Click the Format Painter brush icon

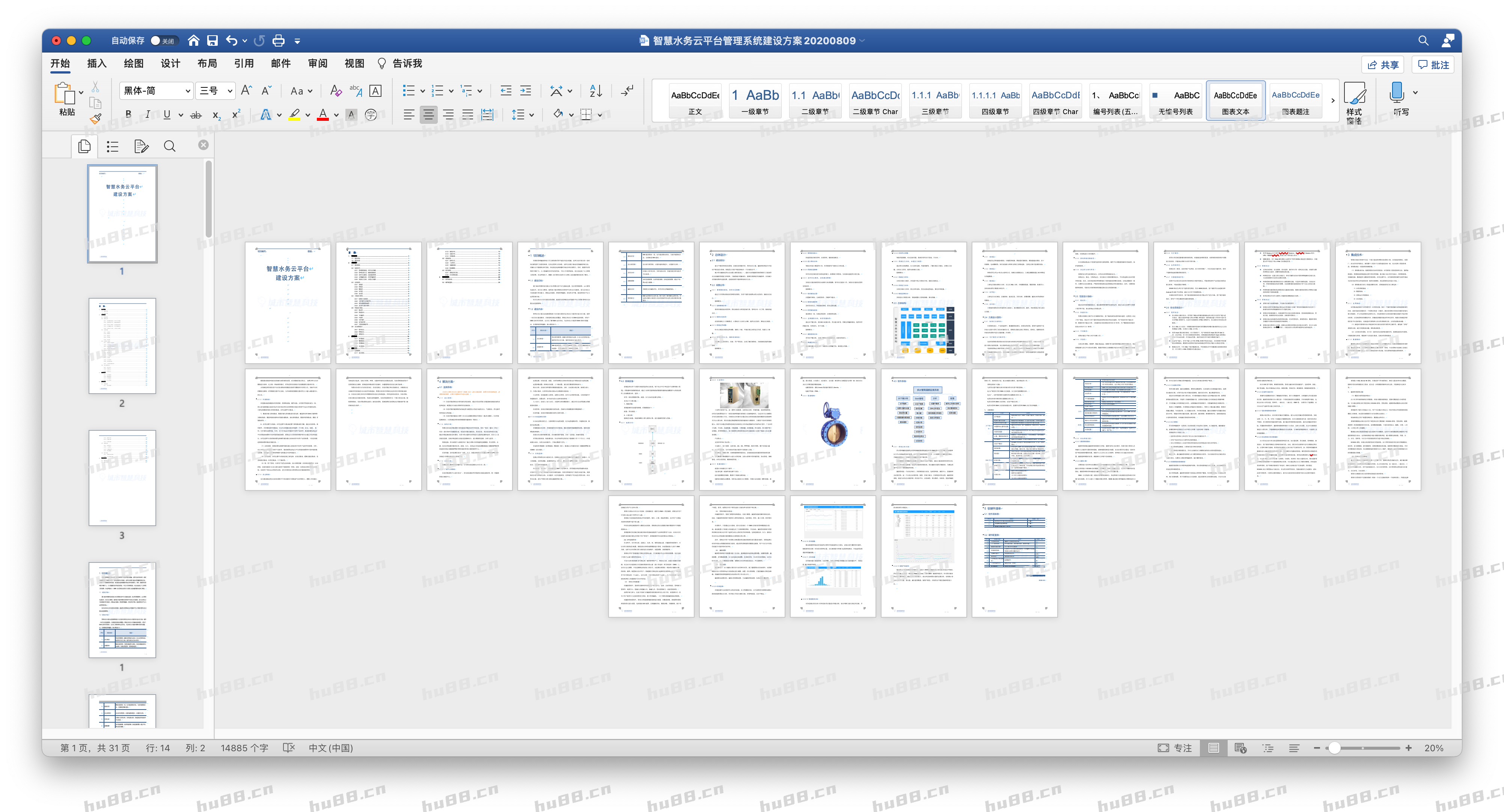click(95, 119)
